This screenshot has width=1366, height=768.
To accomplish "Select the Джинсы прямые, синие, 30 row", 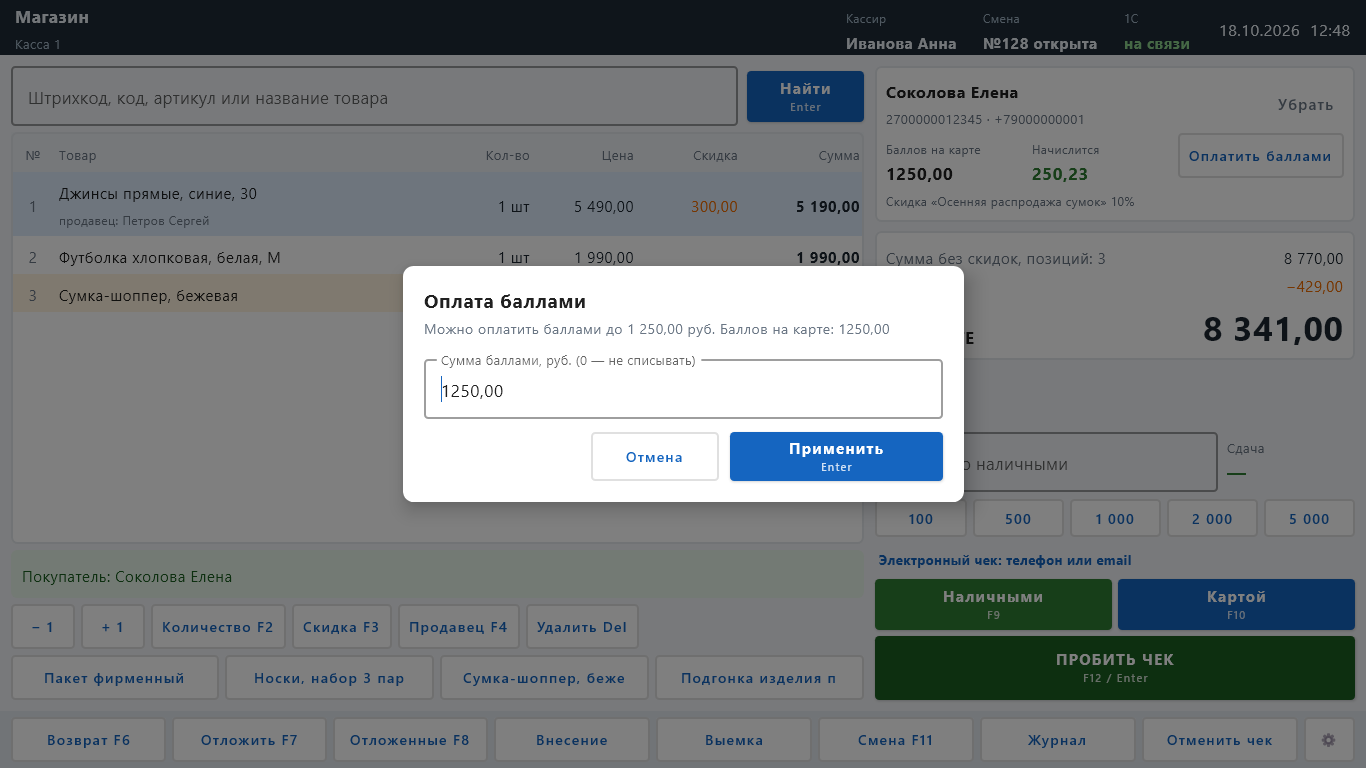I will (438, 205).
